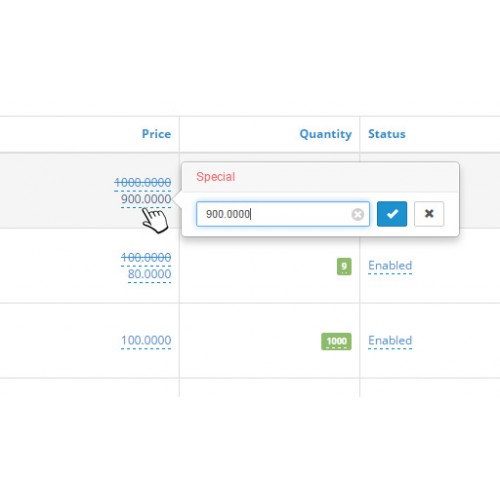
Task: Click the green quantity badge showing 9
Action: [x=344, y=266]
